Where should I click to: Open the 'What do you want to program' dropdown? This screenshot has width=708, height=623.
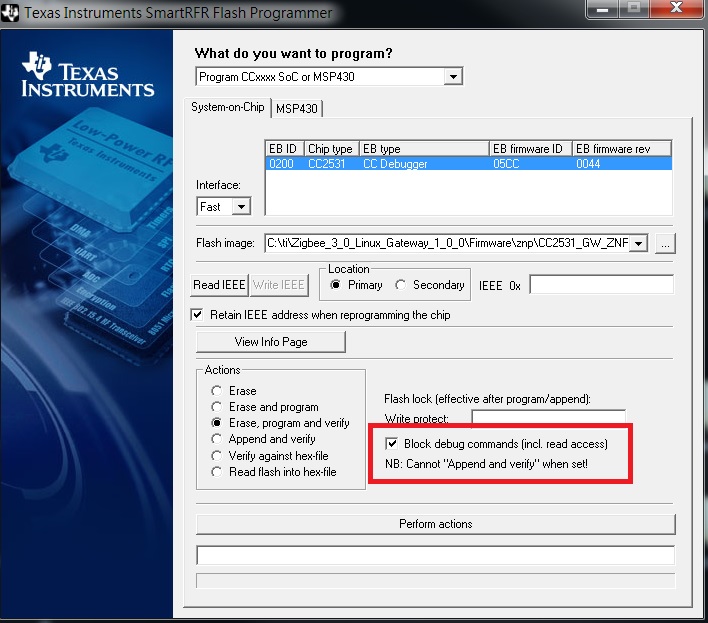(x=453, y=77)
